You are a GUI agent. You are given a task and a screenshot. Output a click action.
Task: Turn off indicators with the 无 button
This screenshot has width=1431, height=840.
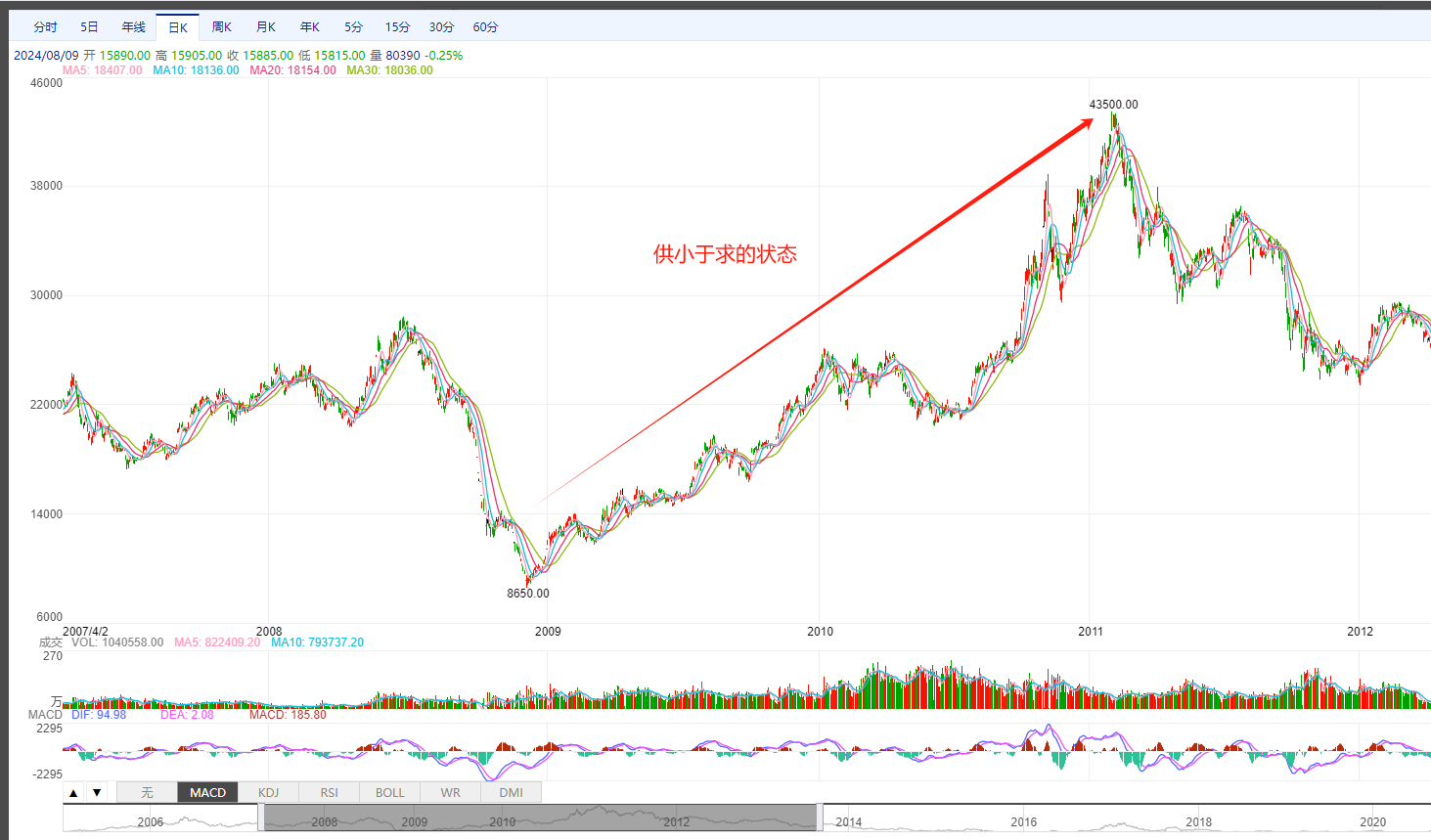coord(147,793)
